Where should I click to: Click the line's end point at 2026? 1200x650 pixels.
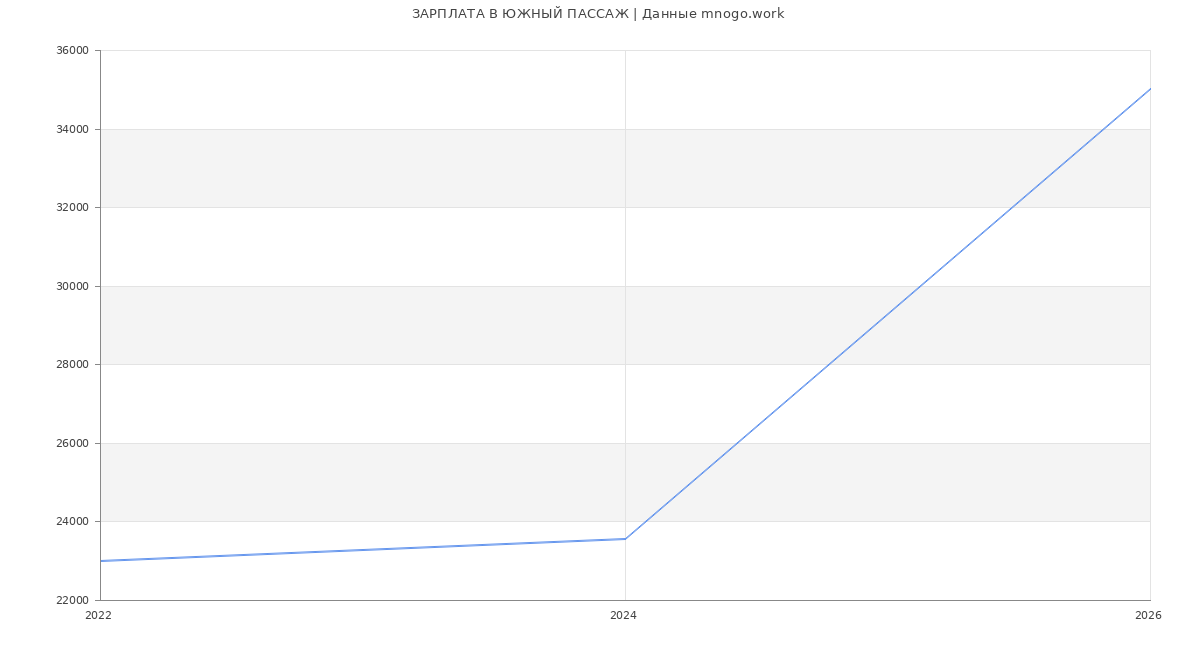[1149, 89]
